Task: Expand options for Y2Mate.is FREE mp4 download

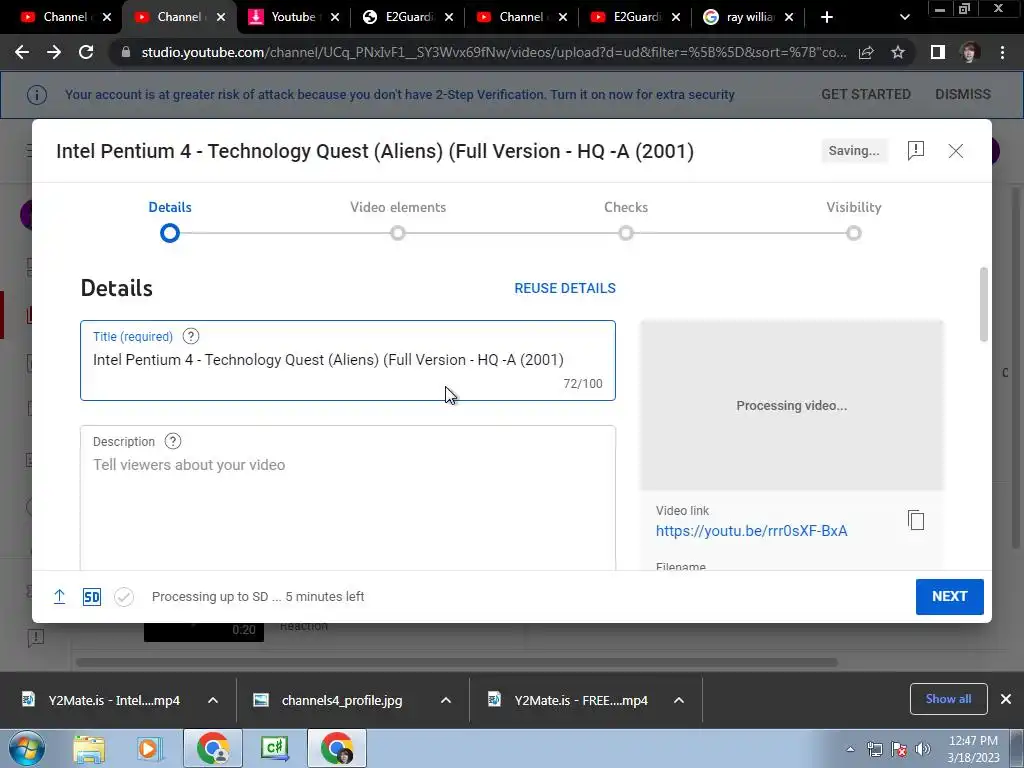Action: [x=679, y=700]
